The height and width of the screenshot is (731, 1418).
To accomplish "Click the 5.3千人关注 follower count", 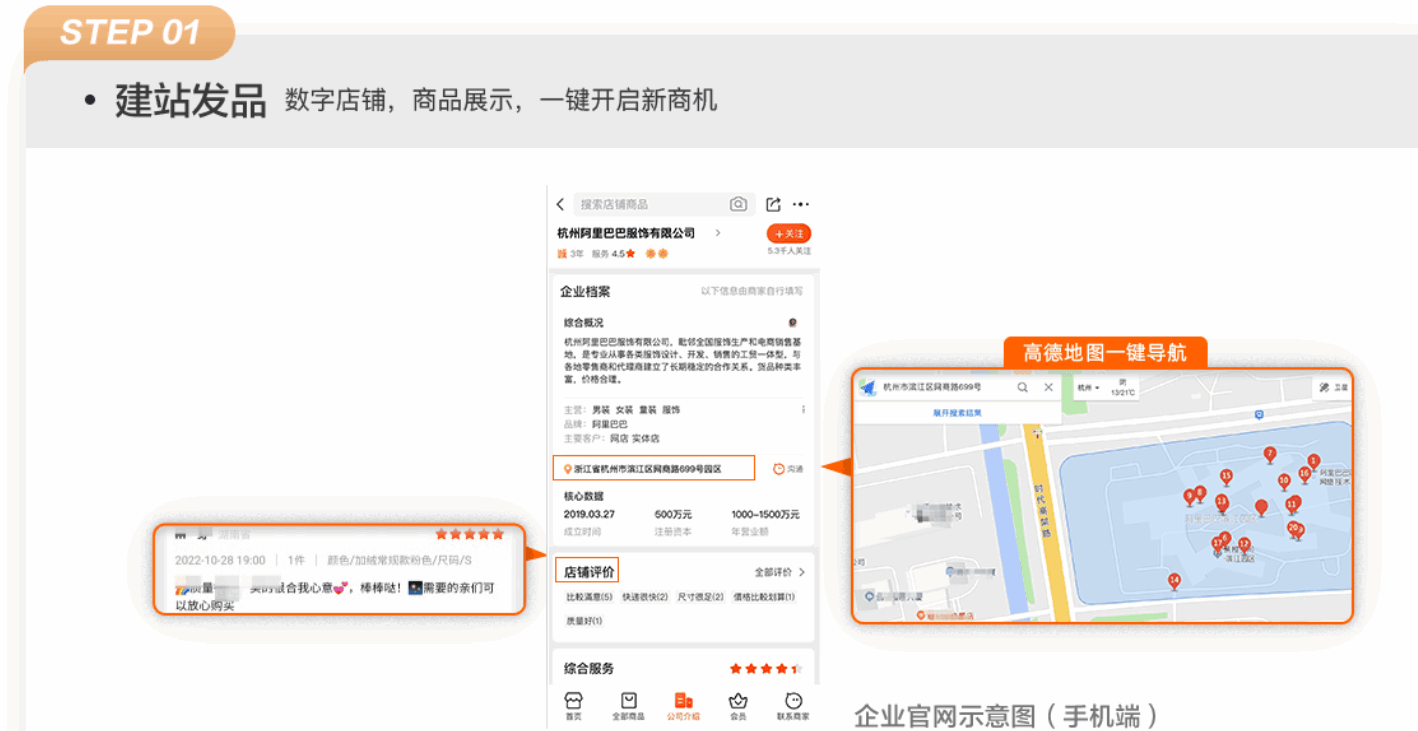I will [789, 251].
